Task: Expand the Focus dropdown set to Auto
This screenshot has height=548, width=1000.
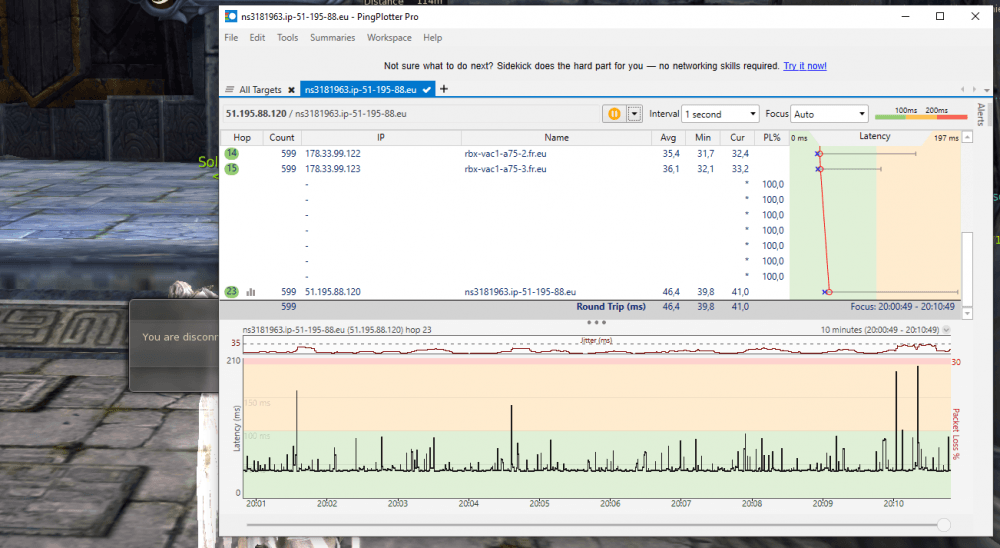Action: click(829, 114)
